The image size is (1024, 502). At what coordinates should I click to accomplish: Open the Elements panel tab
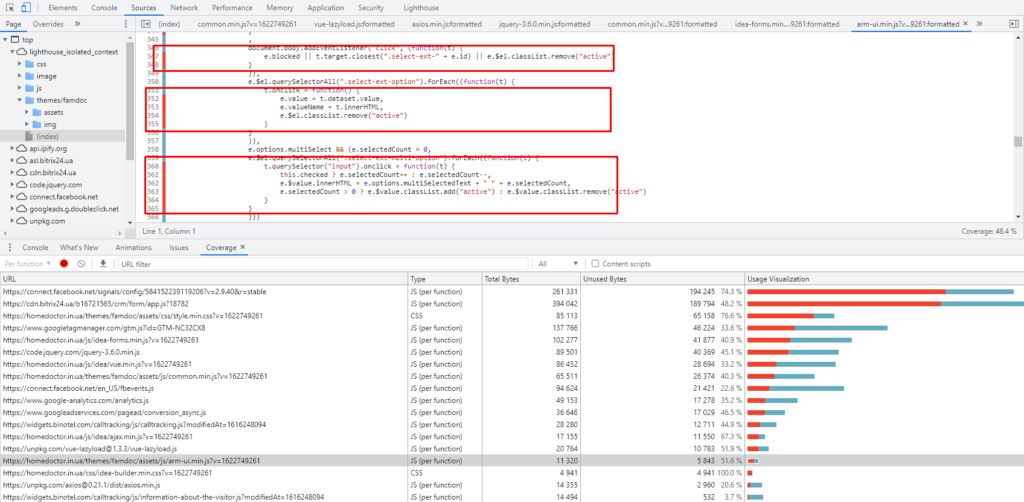pyautogui.click(x=63, y=8)
